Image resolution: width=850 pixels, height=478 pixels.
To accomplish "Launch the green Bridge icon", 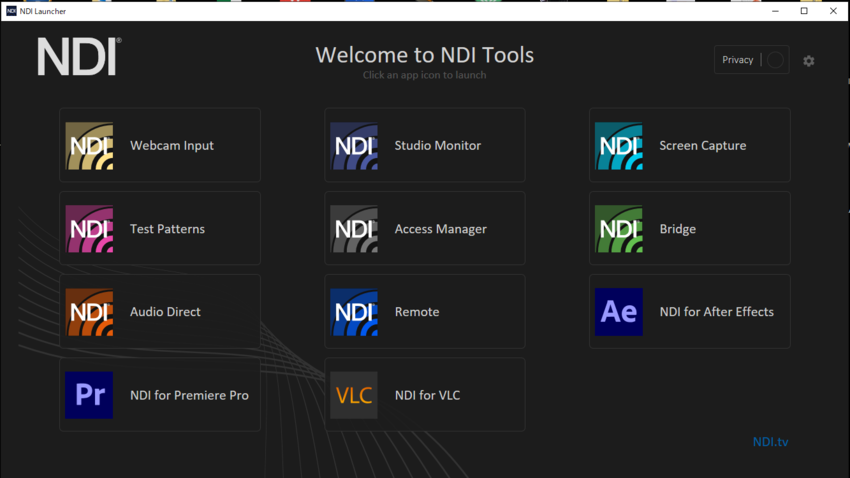I will [x=619, y=229].
